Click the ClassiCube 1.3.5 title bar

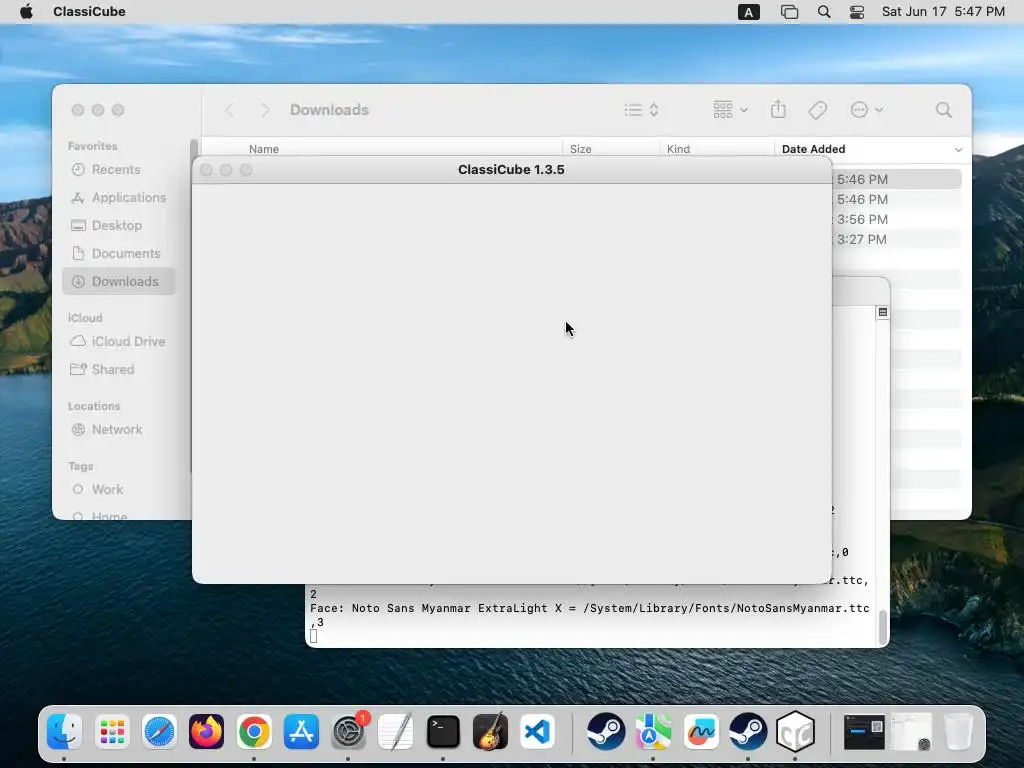(511, 170)
